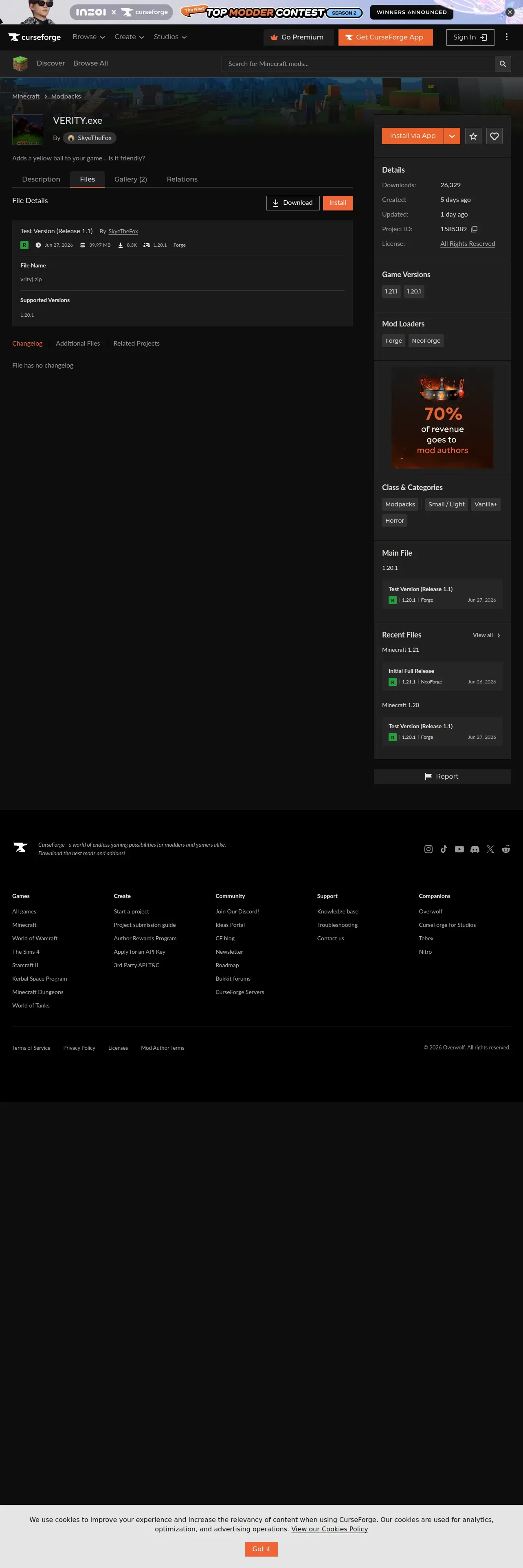The width and height of the screenshot is (523, 1568).
Task: Click the Horror category tag
Action: pos(395,521)
